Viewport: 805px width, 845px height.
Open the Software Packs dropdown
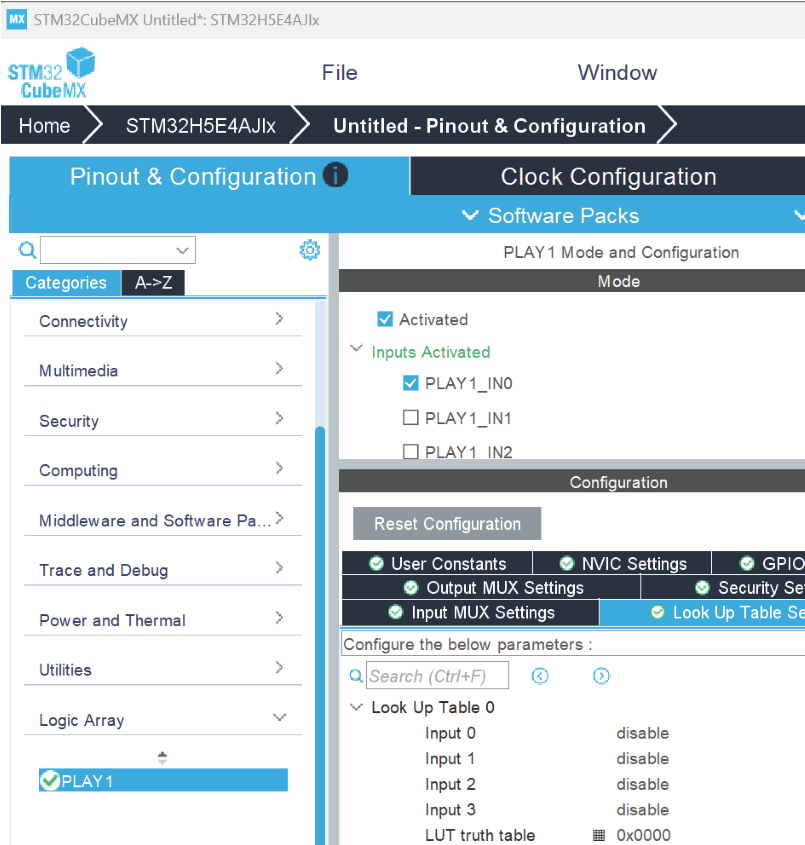tap(551, 216)
